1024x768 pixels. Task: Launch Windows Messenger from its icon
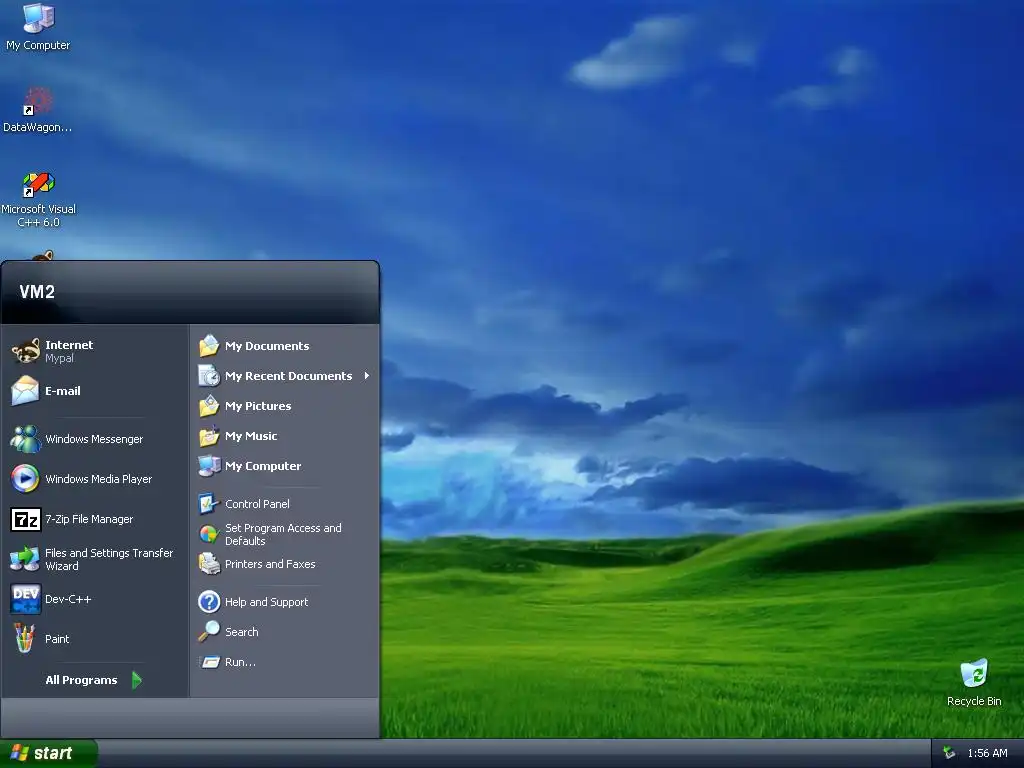point(25,439)
